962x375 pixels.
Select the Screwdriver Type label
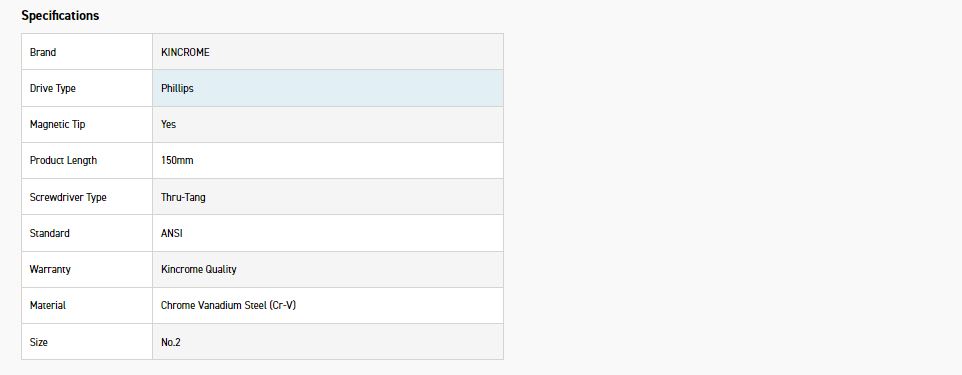point(68,197)
